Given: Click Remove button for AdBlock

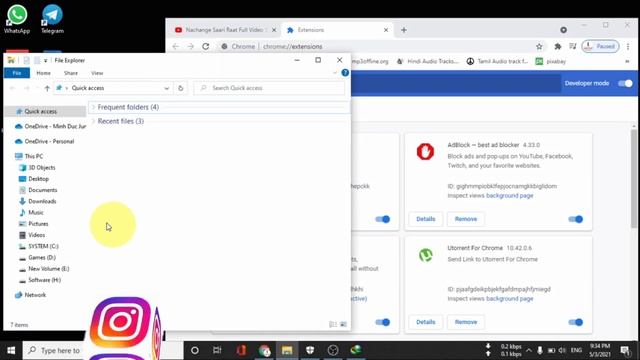Looking at the screenshot, I should coord(466,219).
